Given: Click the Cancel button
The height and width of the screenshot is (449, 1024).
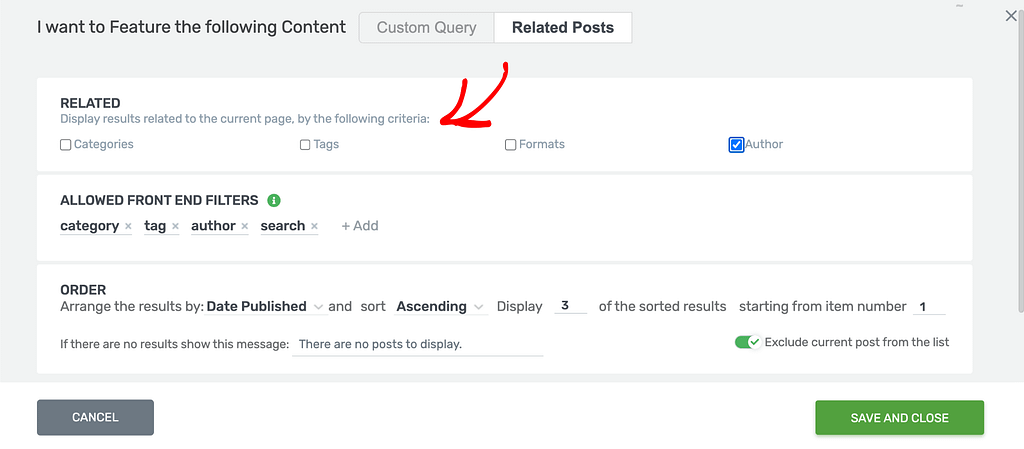Looking at the screenshot, I should [95, 418].
